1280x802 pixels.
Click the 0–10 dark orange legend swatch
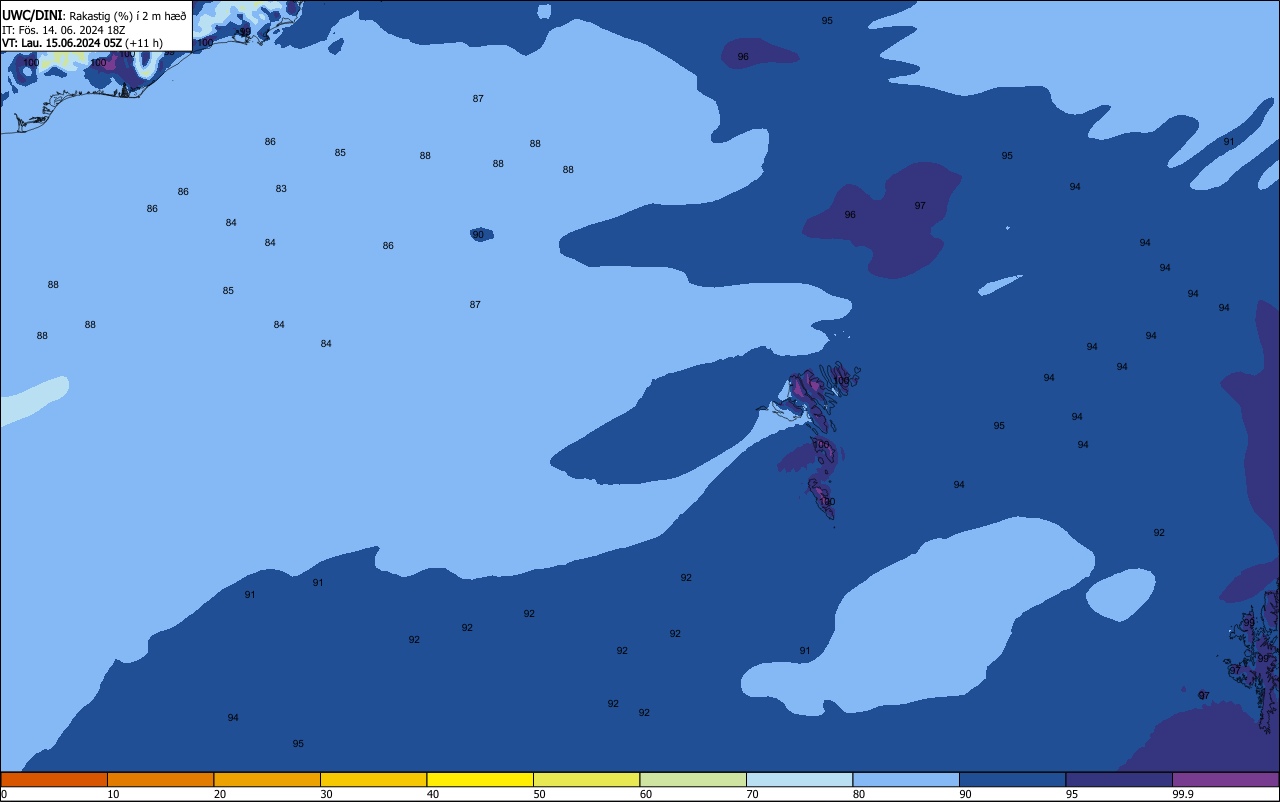(54, 779)
